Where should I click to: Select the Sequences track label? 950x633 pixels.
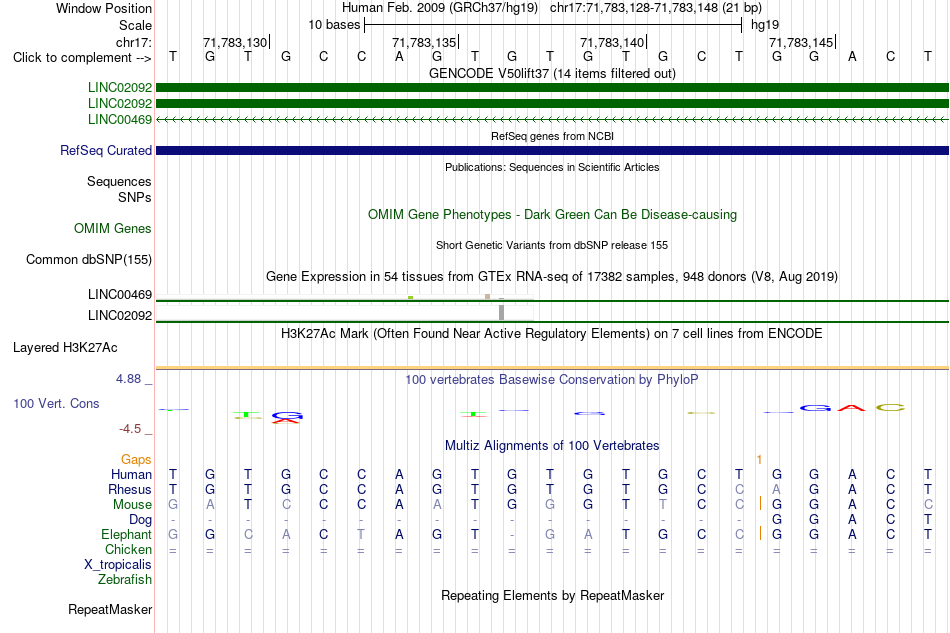[119, 181]
